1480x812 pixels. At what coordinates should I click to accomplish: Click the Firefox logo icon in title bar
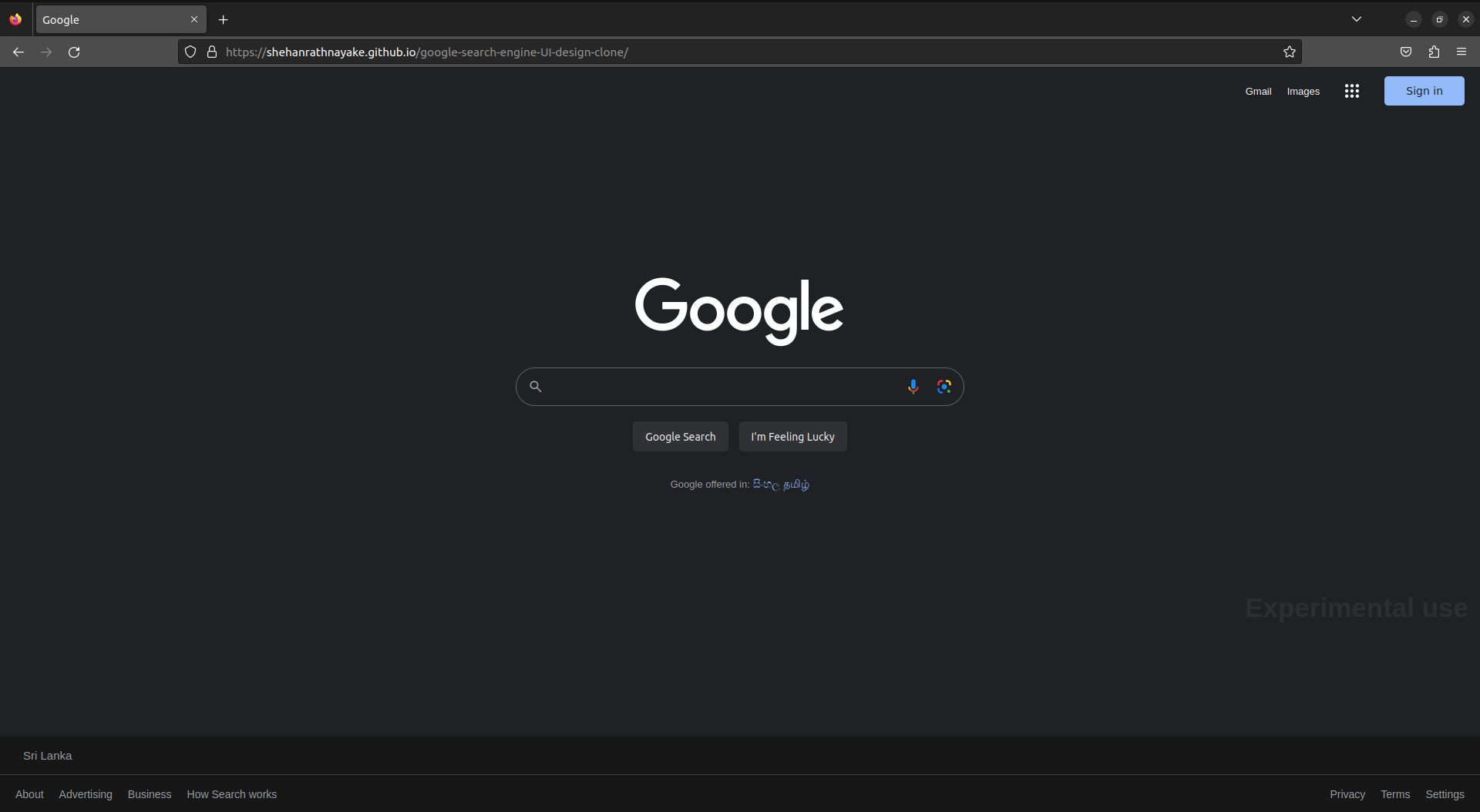15,20
